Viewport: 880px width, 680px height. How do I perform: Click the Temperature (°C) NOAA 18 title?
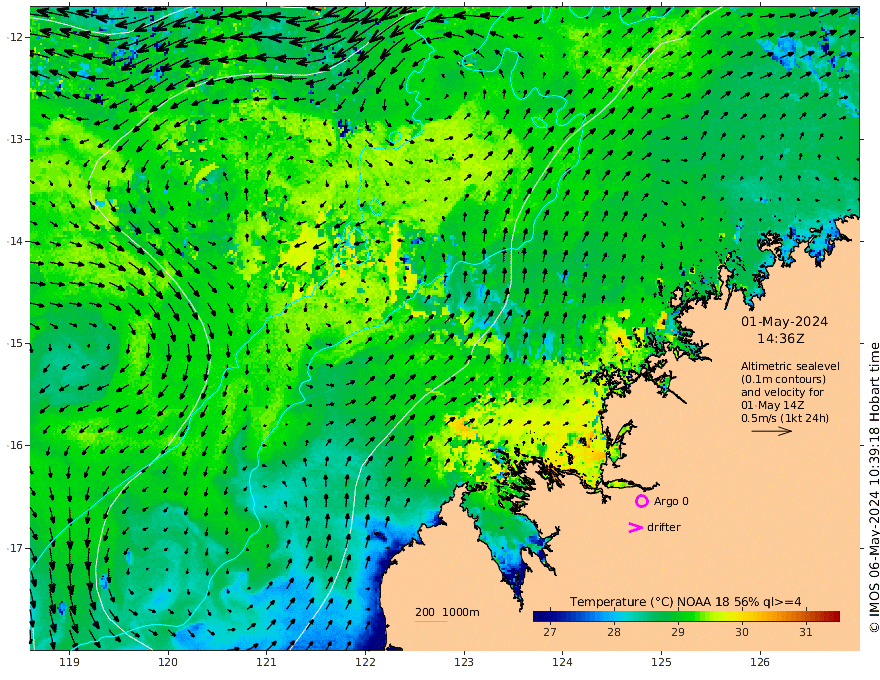[x=685, y=601]
